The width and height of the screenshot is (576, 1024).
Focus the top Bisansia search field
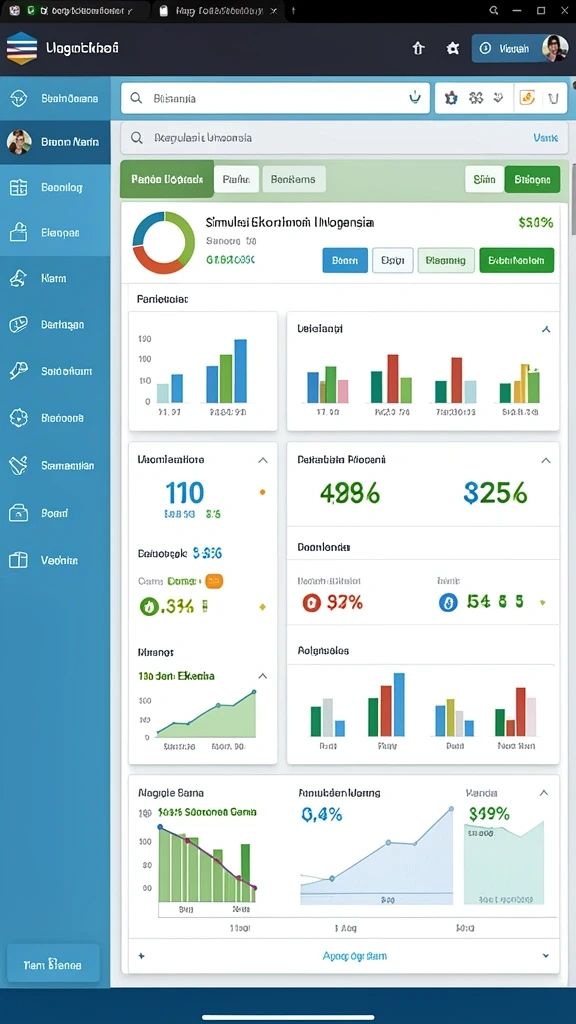275,98
